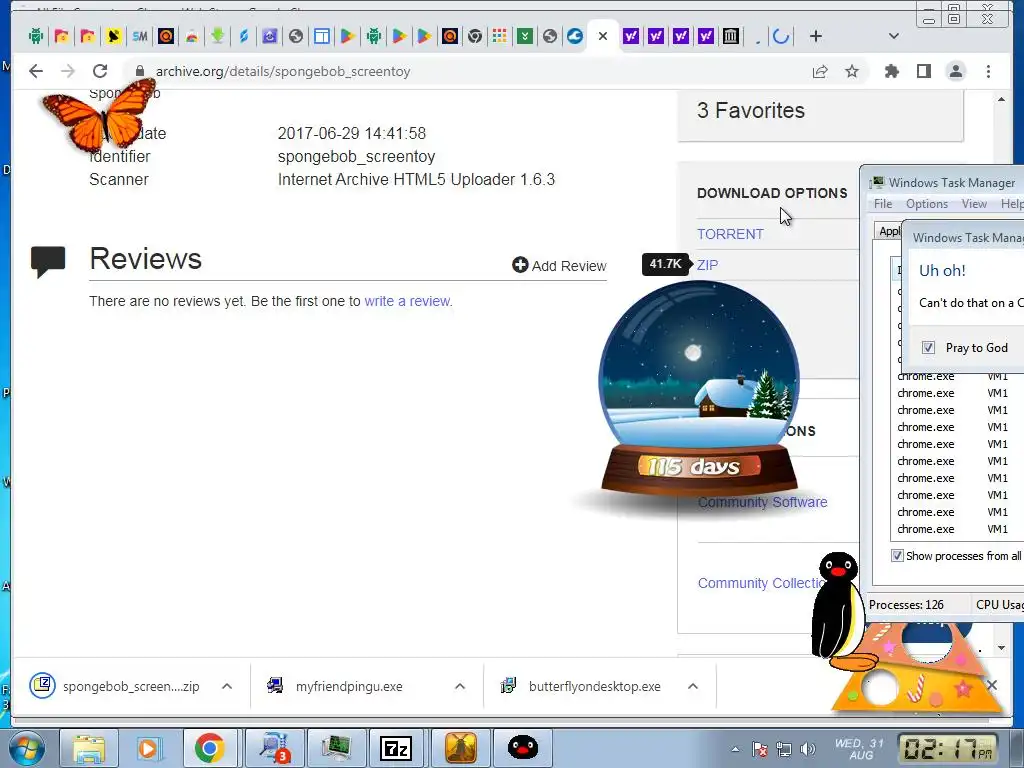Open the Community Software link

pos(763,502)
